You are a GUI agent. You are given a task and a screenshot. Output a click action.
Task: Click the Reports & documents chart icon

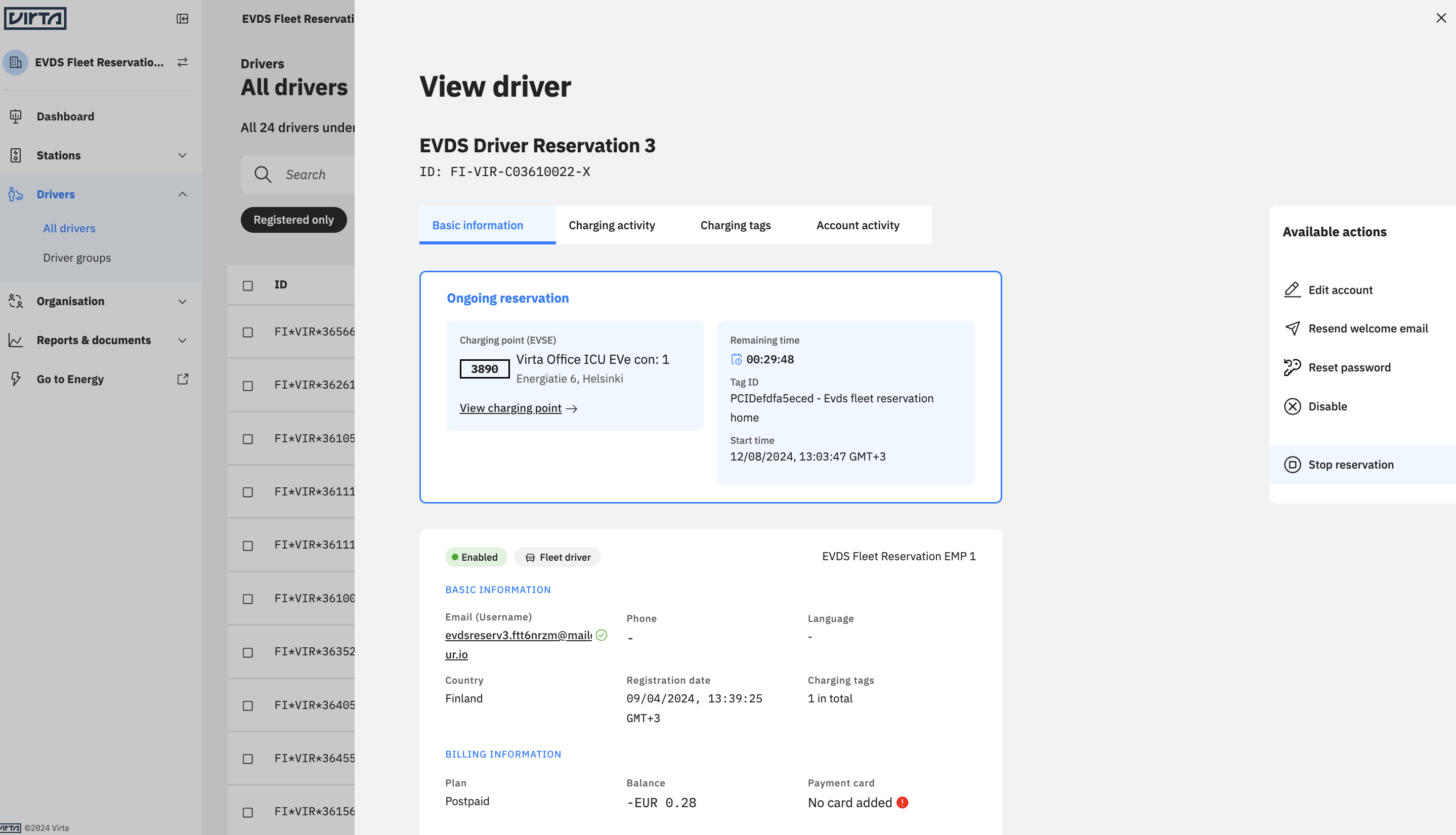16,340
